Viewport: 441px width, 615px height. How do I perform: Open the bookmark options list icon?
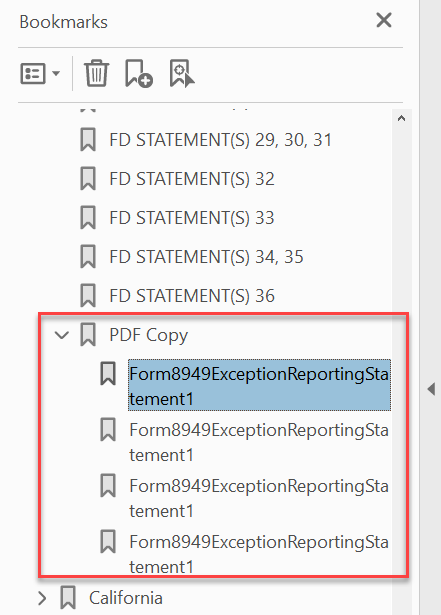(x=33, y=73)
